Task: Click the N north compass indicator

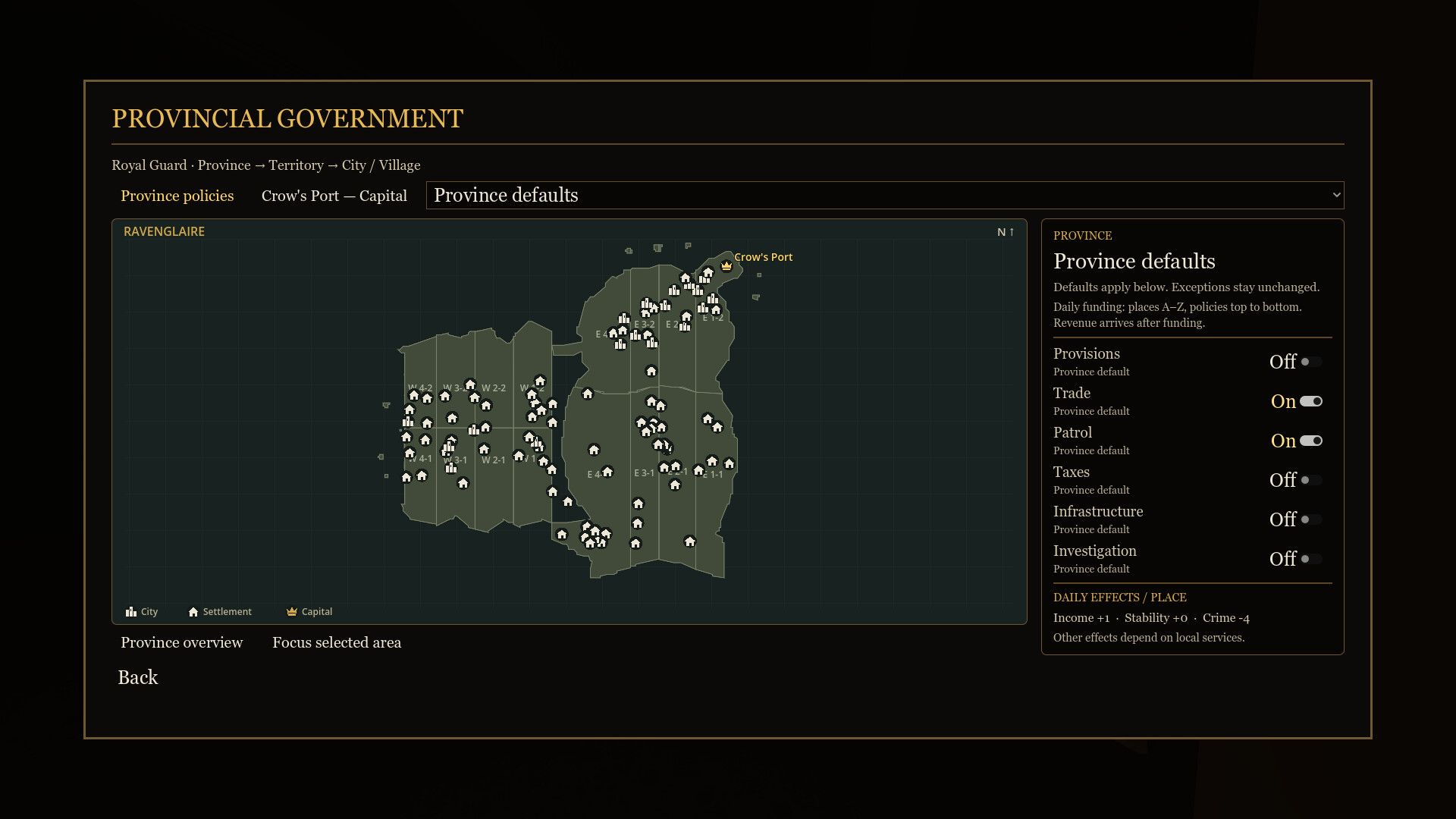Action: (1006, 232)
